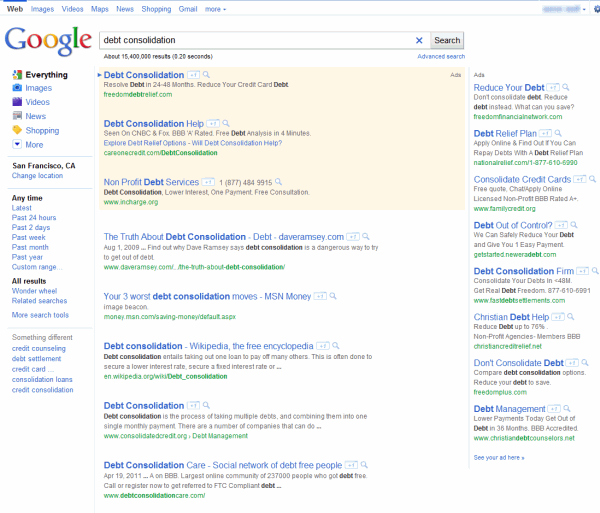Click +1 button beside freedomdebtrelief Debt Consolidation ad
The height and width of the screenshot is (513, 600).
[x=194, y=75]
